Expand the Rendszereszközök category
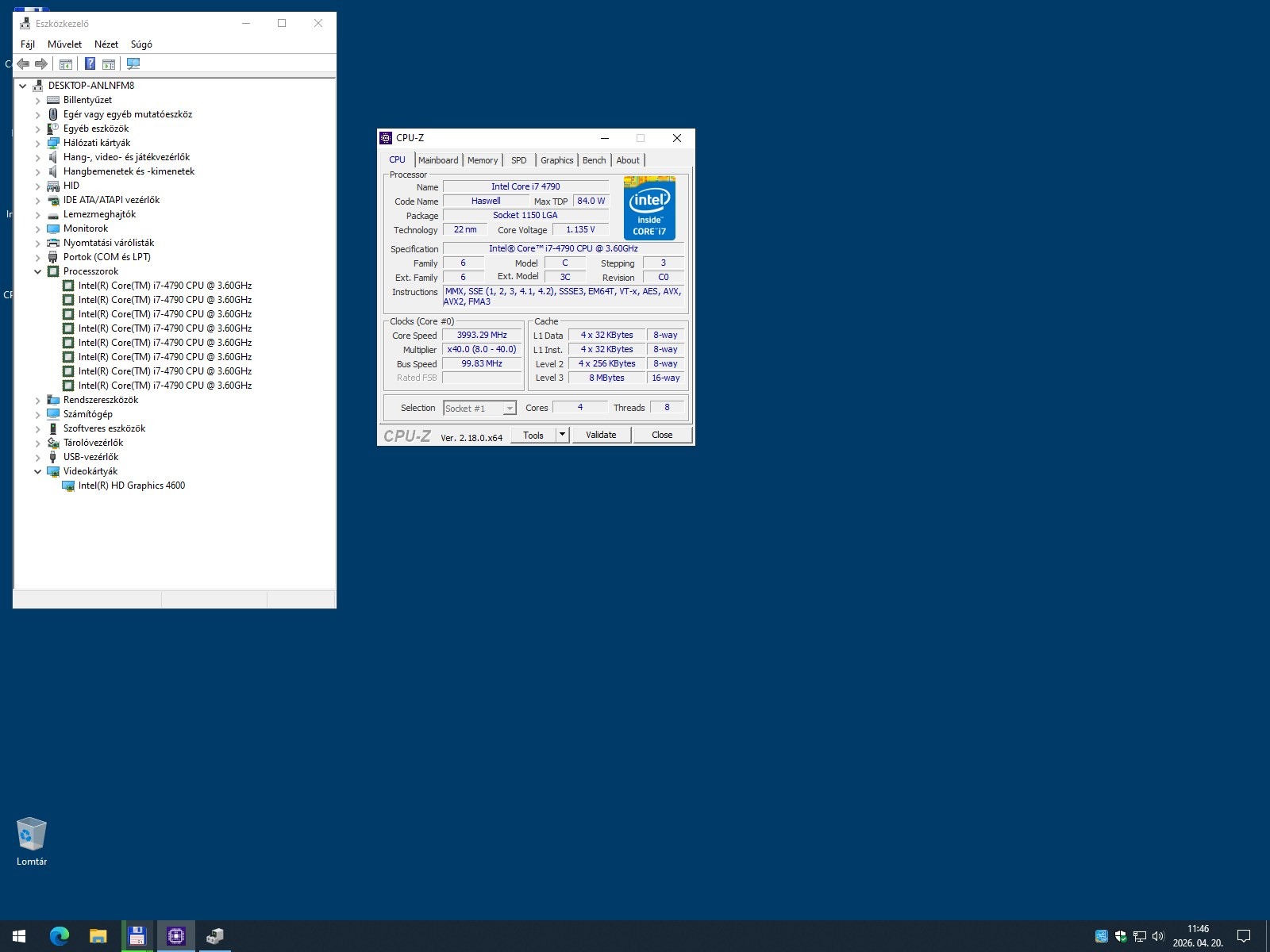 tap(37, 400)
